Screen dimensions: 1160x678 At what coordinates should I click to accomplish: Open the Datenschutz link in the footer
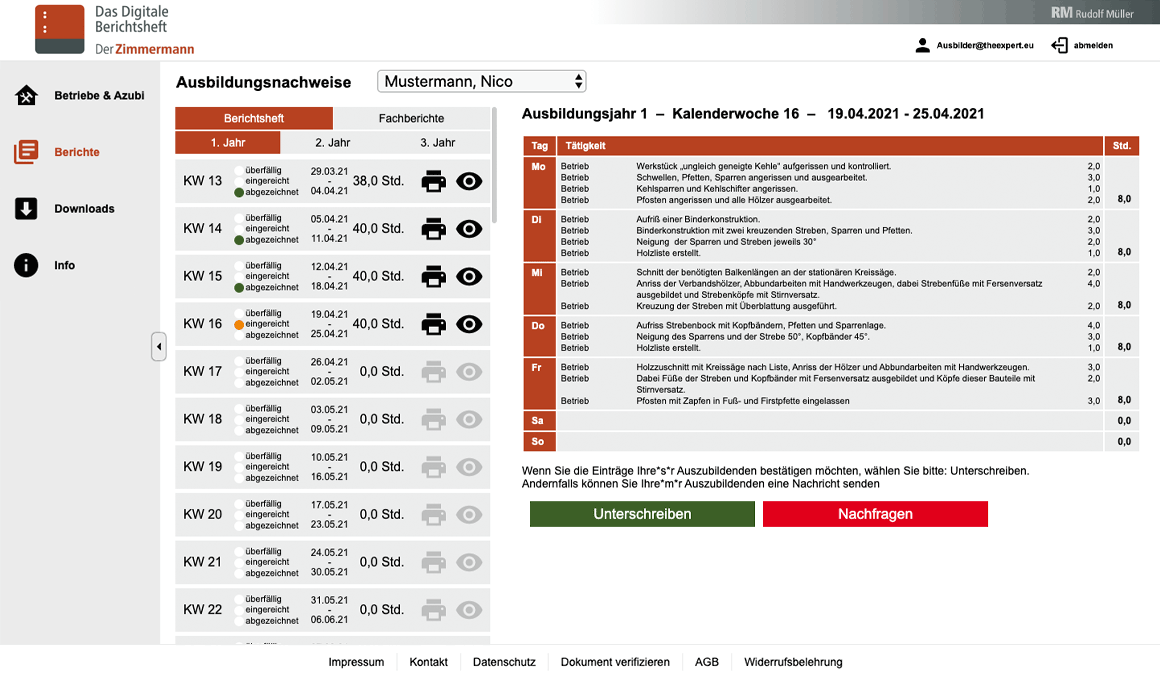(504, 662)
